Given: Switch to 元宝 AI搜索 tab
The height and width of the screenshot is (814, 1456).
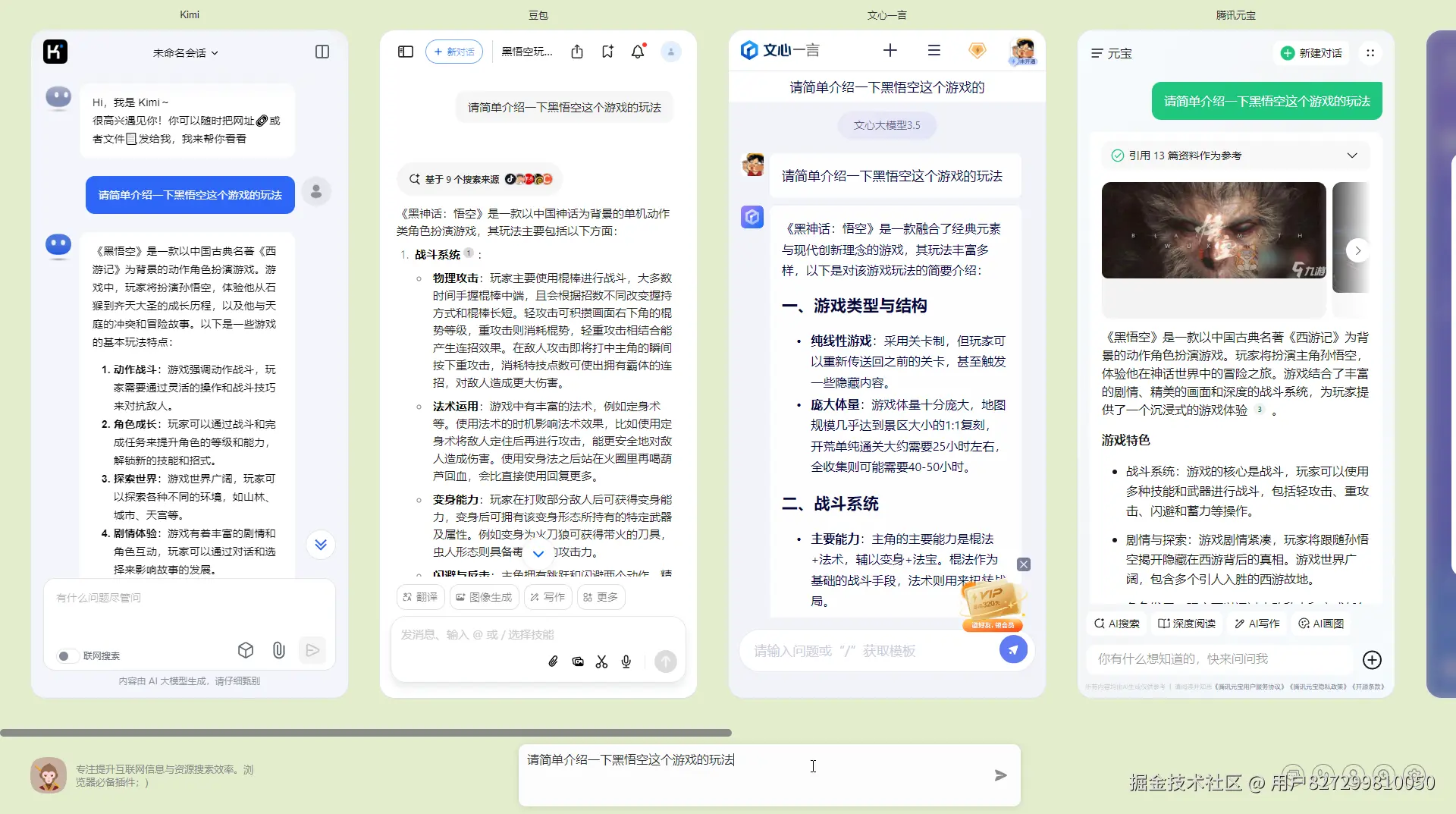Looking at the screenshot, I should click(x=1117, y=624).
